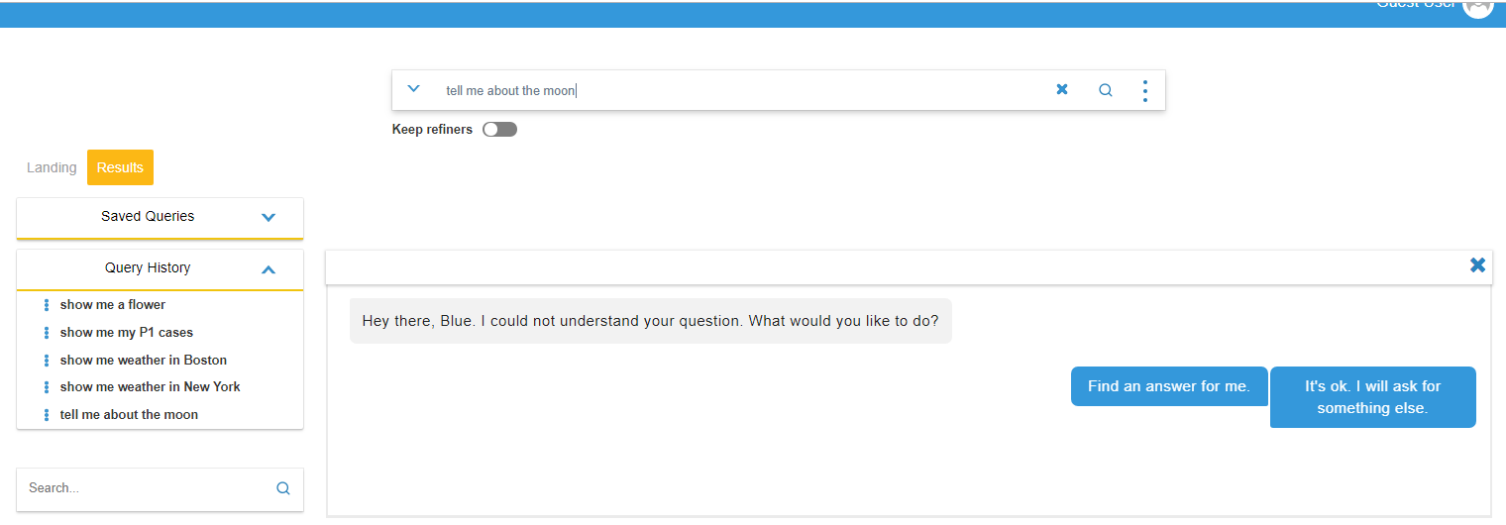Click the Guest User avatar icon
Image resolution: width=1506 pixels, height=525 pixels.
1477,6
